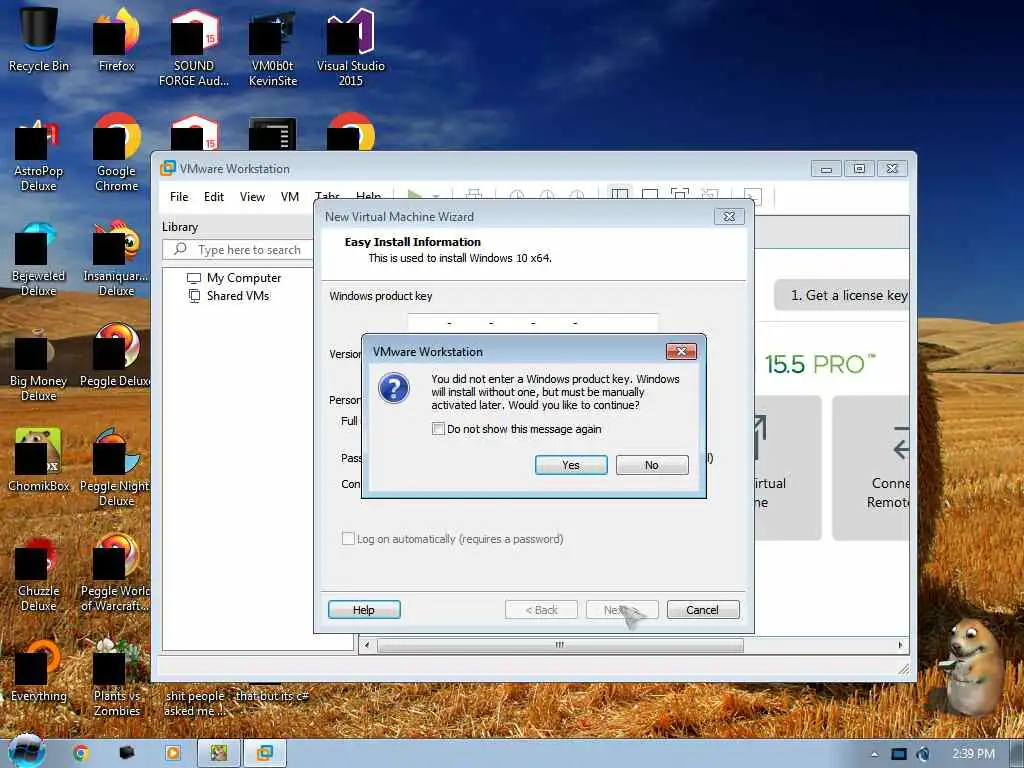Click '1. Get a license key' button

tap(842, 295)
